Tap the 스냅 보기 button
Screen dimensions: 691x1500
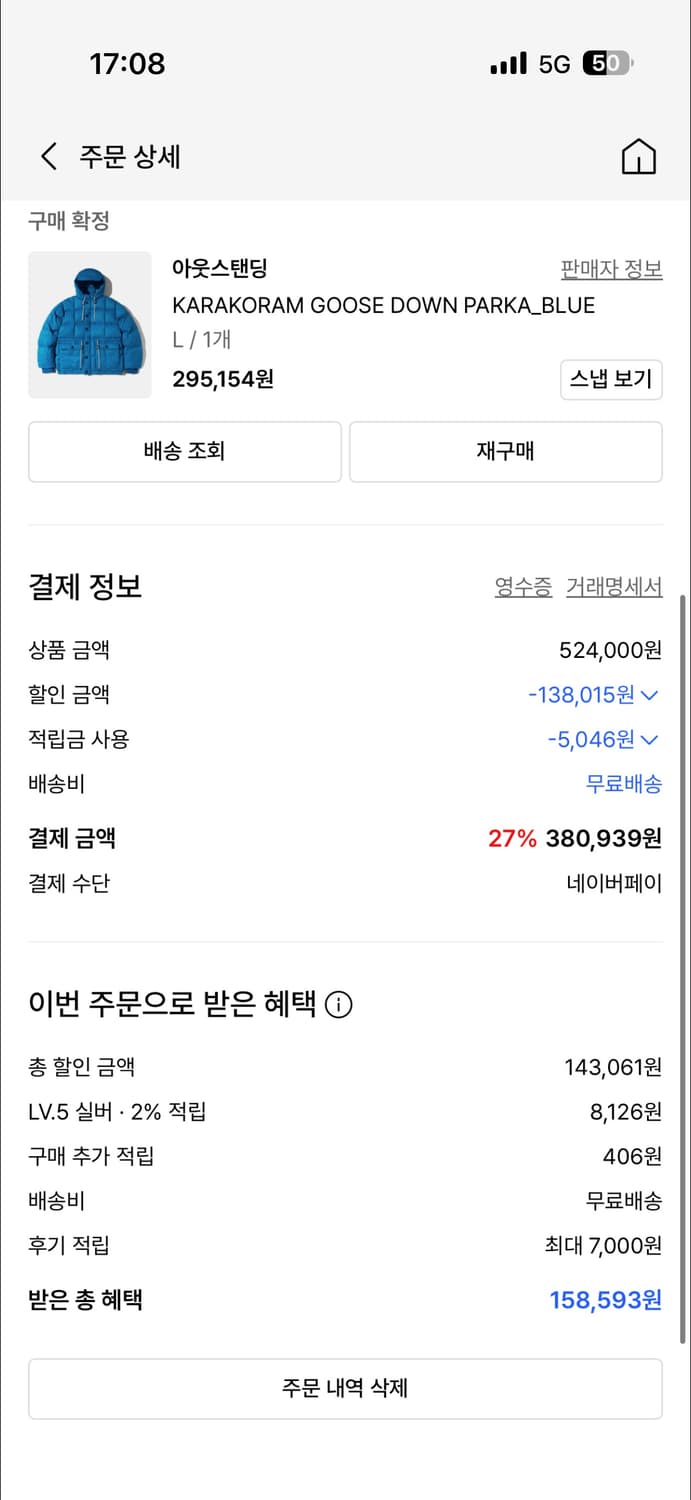point(611,380)
